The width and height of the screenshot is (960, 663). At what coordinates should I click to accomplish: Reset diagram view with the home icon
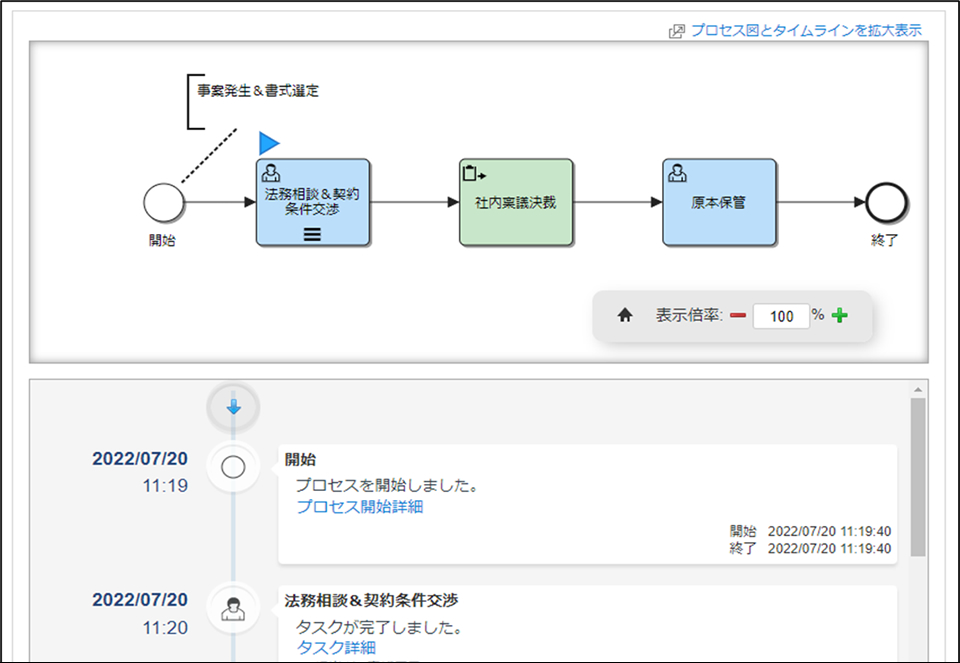coord(624,315)
